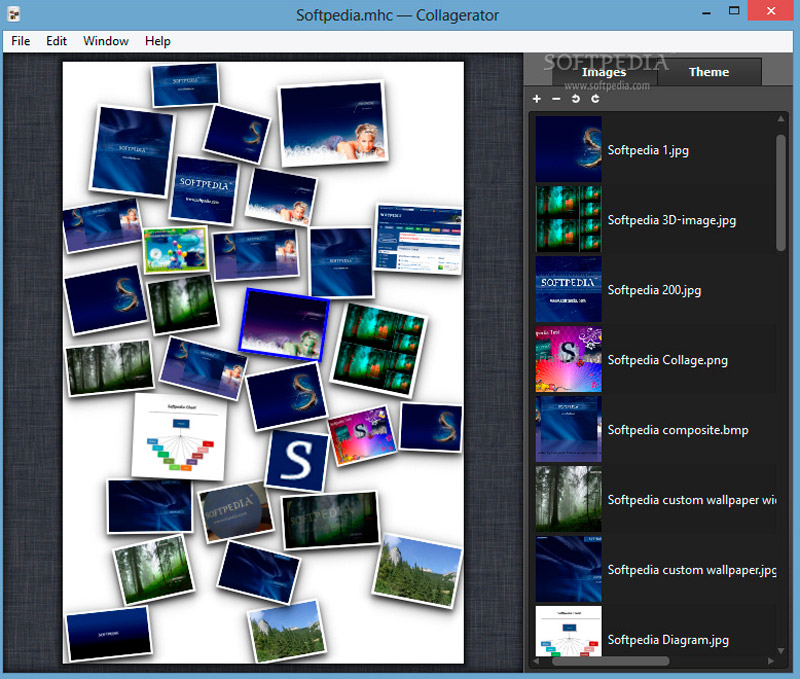The width and height of the screenshot is (800, 679).
Task: Open the Help menu
Action: click(157, 41)
